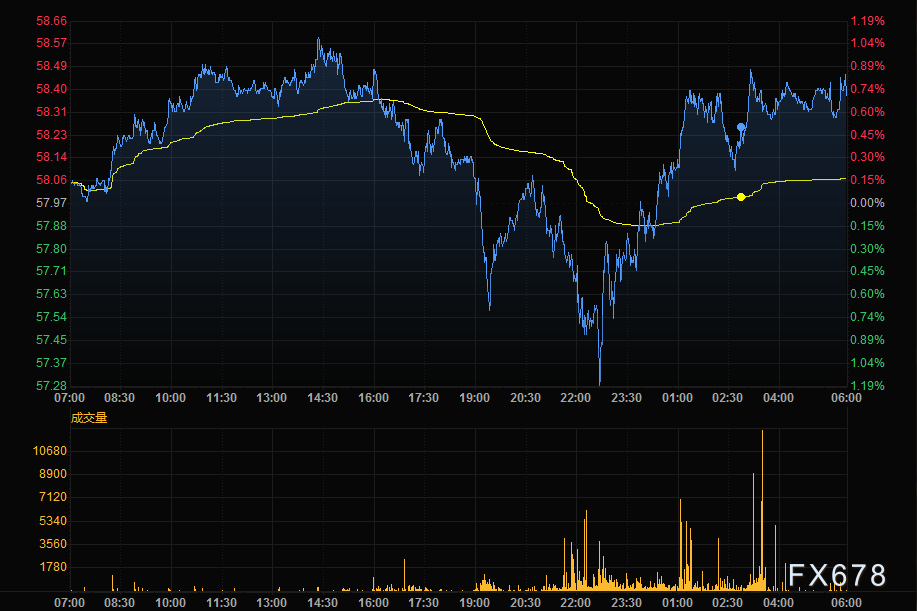Click the FX678 watermark logo
This screenshot has height=611, width=917.
[x=836, y=575]
